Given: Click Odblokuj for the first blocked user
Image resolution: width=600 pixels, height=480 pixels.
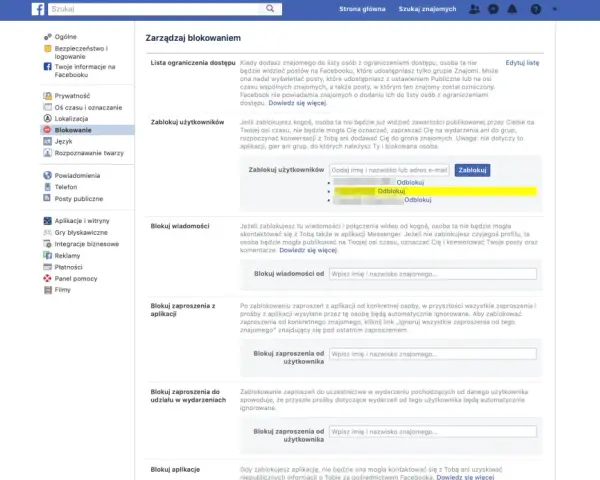Looking at the screenshot, I should [410, 183].
